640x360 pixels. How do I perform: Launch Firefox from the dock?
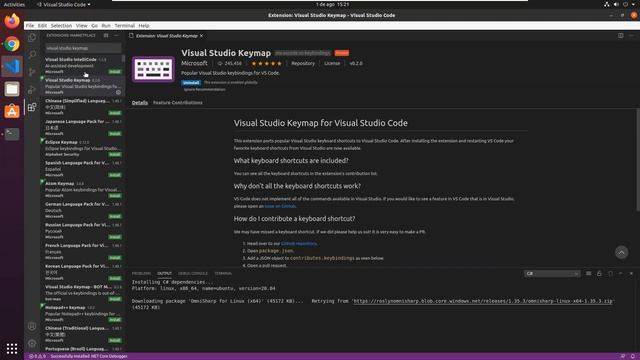point(12,21)
